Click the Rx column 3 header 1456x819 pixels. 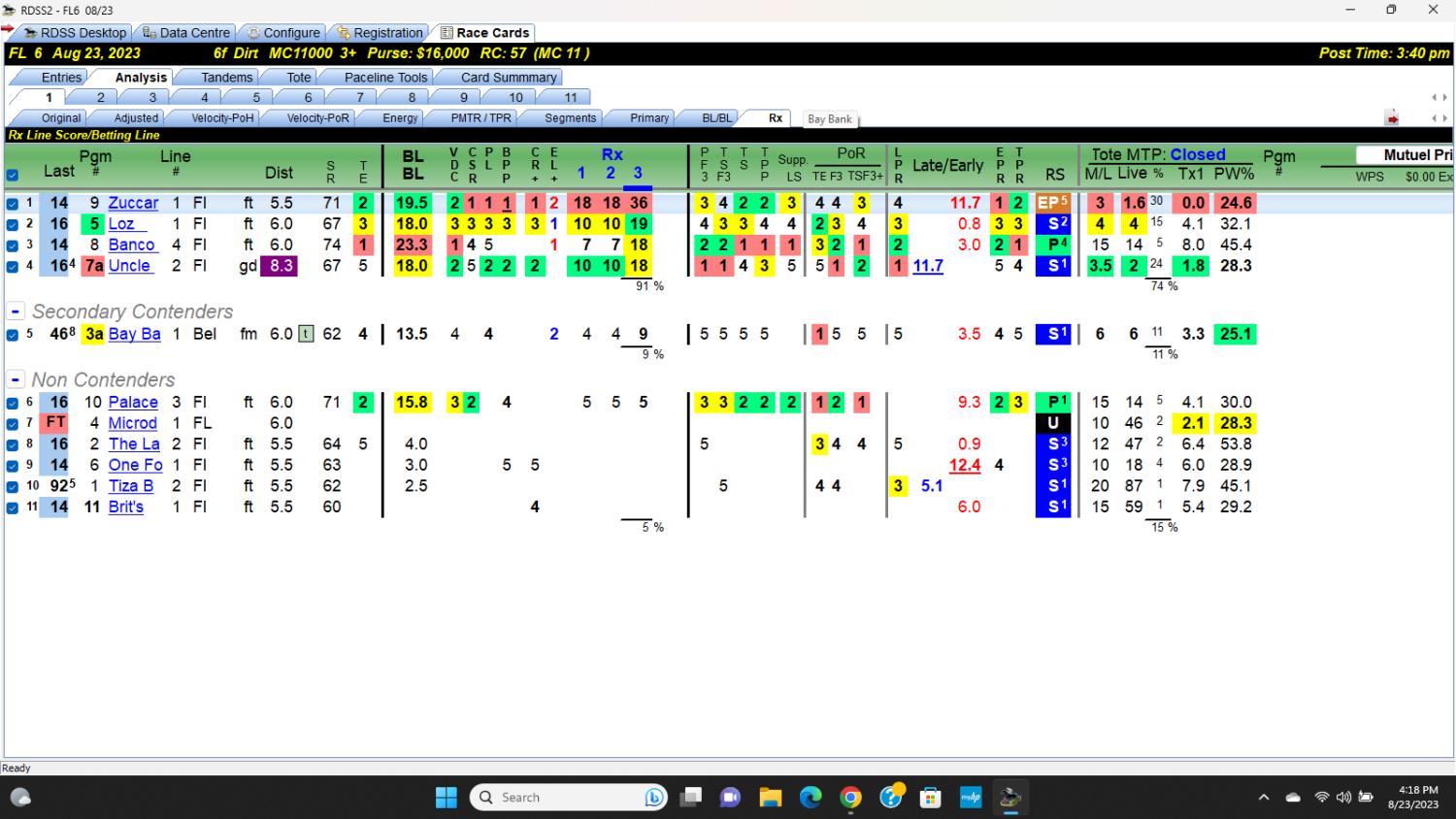[x=638, y=173]
